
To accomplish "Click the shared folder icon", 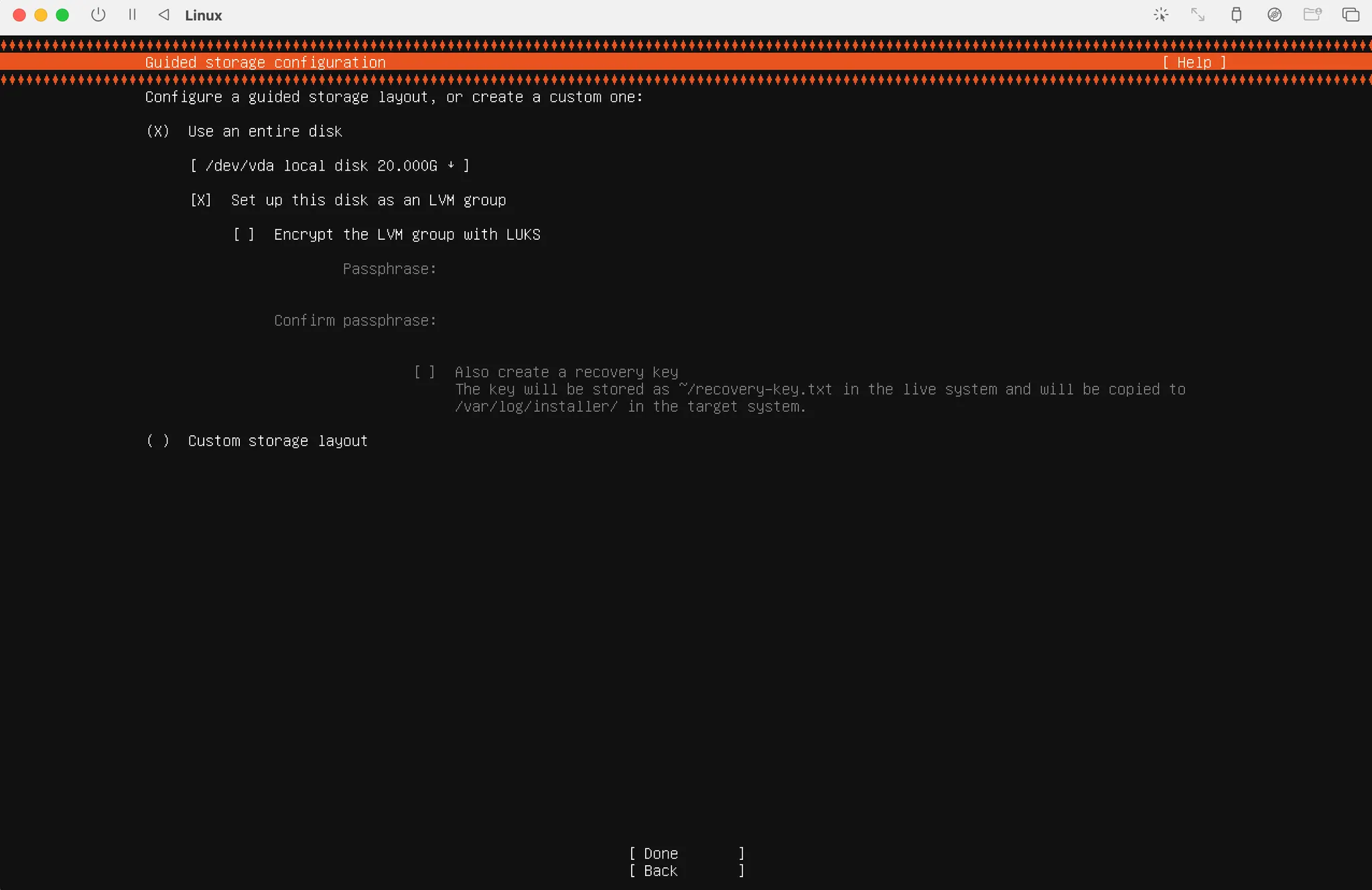I will click(1312, 15).
